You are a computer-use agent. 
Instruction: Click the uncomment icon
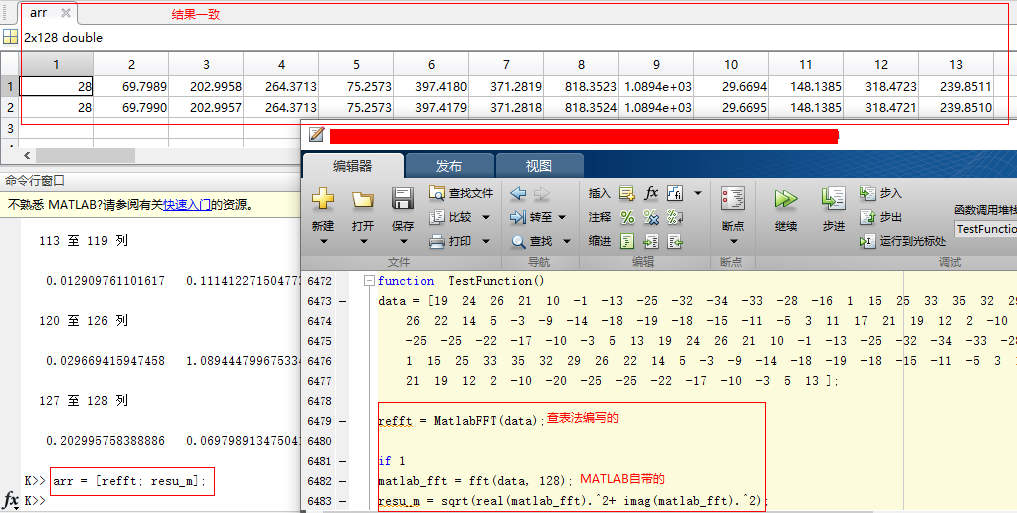point(651,217)
